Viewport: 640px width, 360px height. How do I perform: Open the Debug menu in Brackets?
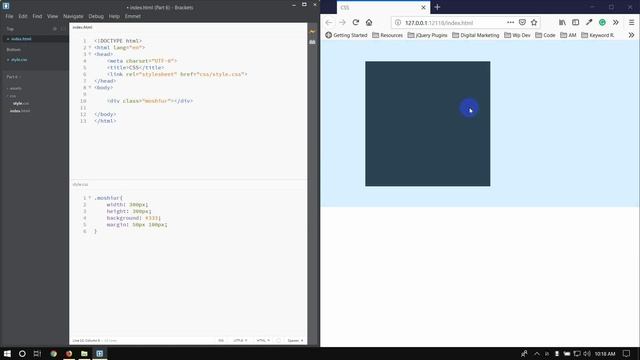pos(96,16)
